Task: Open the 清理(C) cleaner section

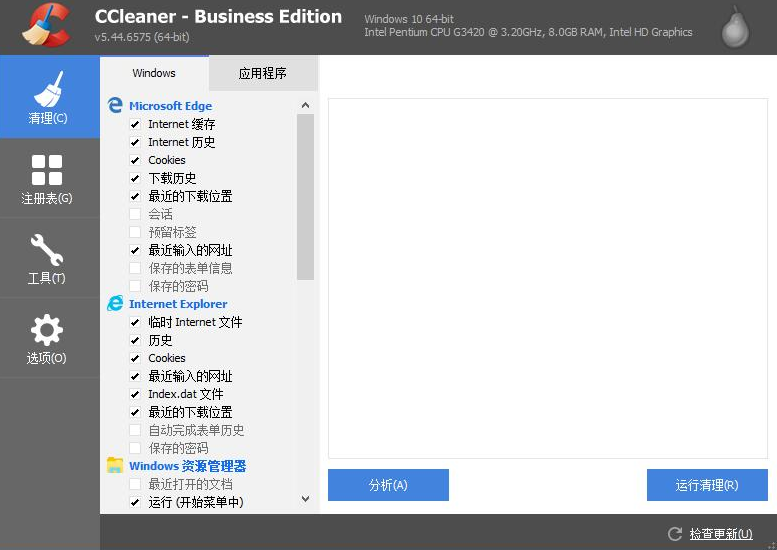Action: [50, 97]
